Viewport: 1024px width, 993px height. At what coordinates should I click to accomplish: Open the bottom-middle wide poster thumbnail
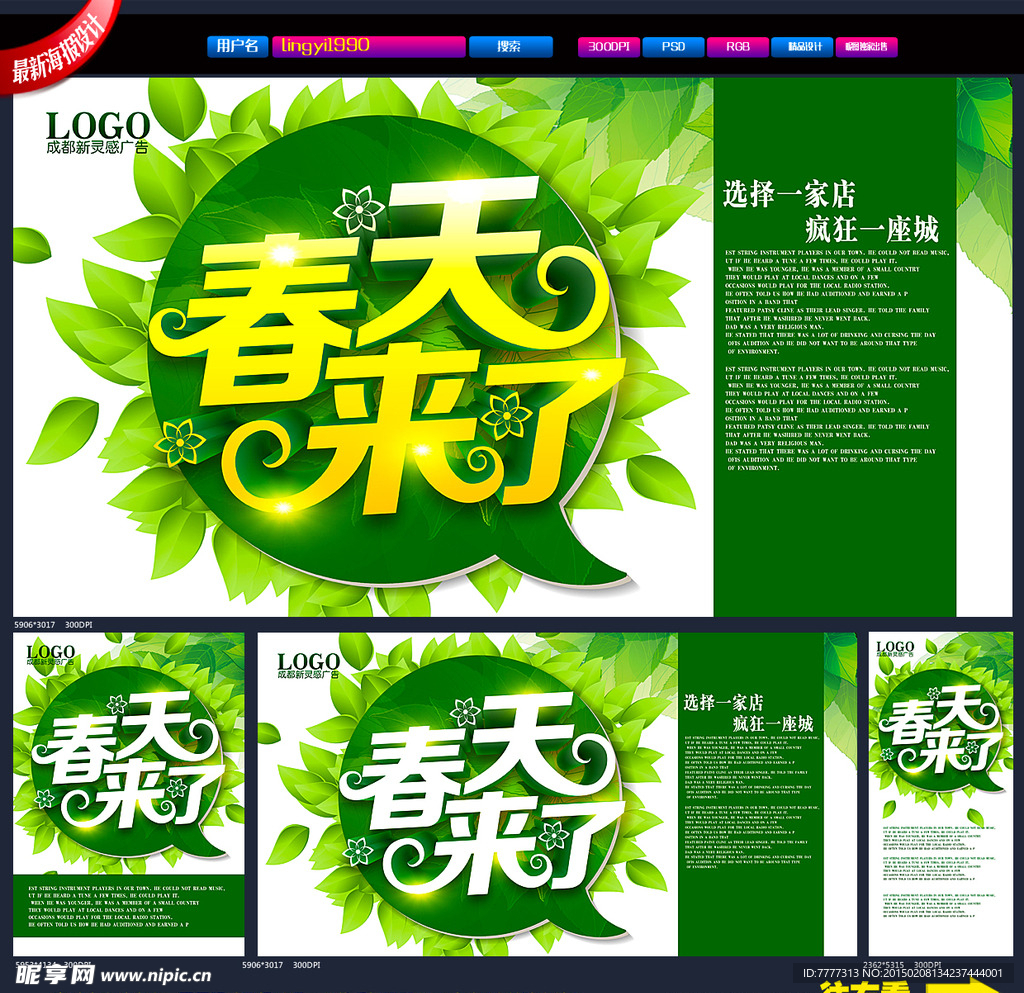tap(557, 795)
